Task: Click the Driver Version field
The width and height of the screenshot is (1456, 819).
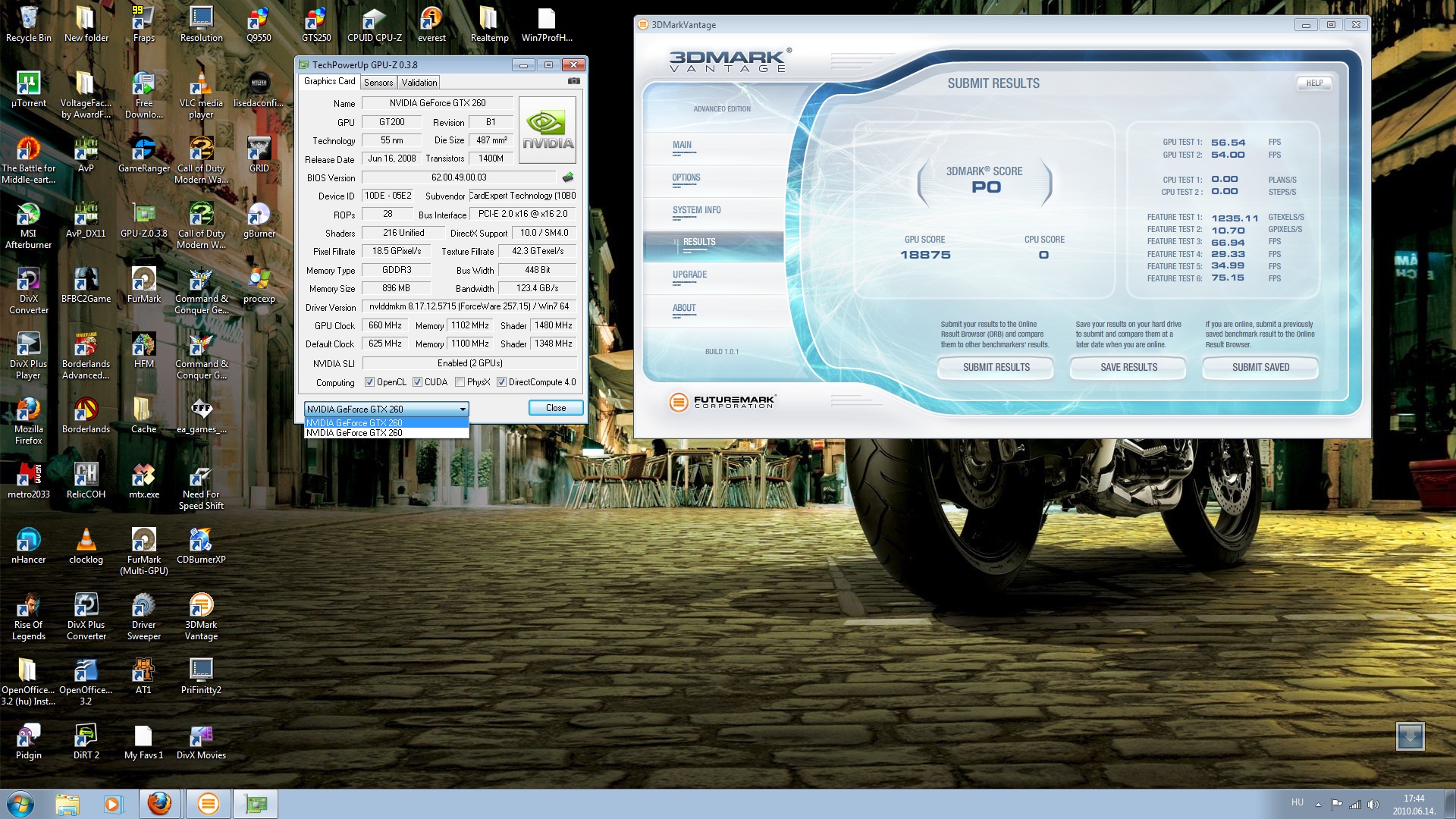Action: (469, 307)
